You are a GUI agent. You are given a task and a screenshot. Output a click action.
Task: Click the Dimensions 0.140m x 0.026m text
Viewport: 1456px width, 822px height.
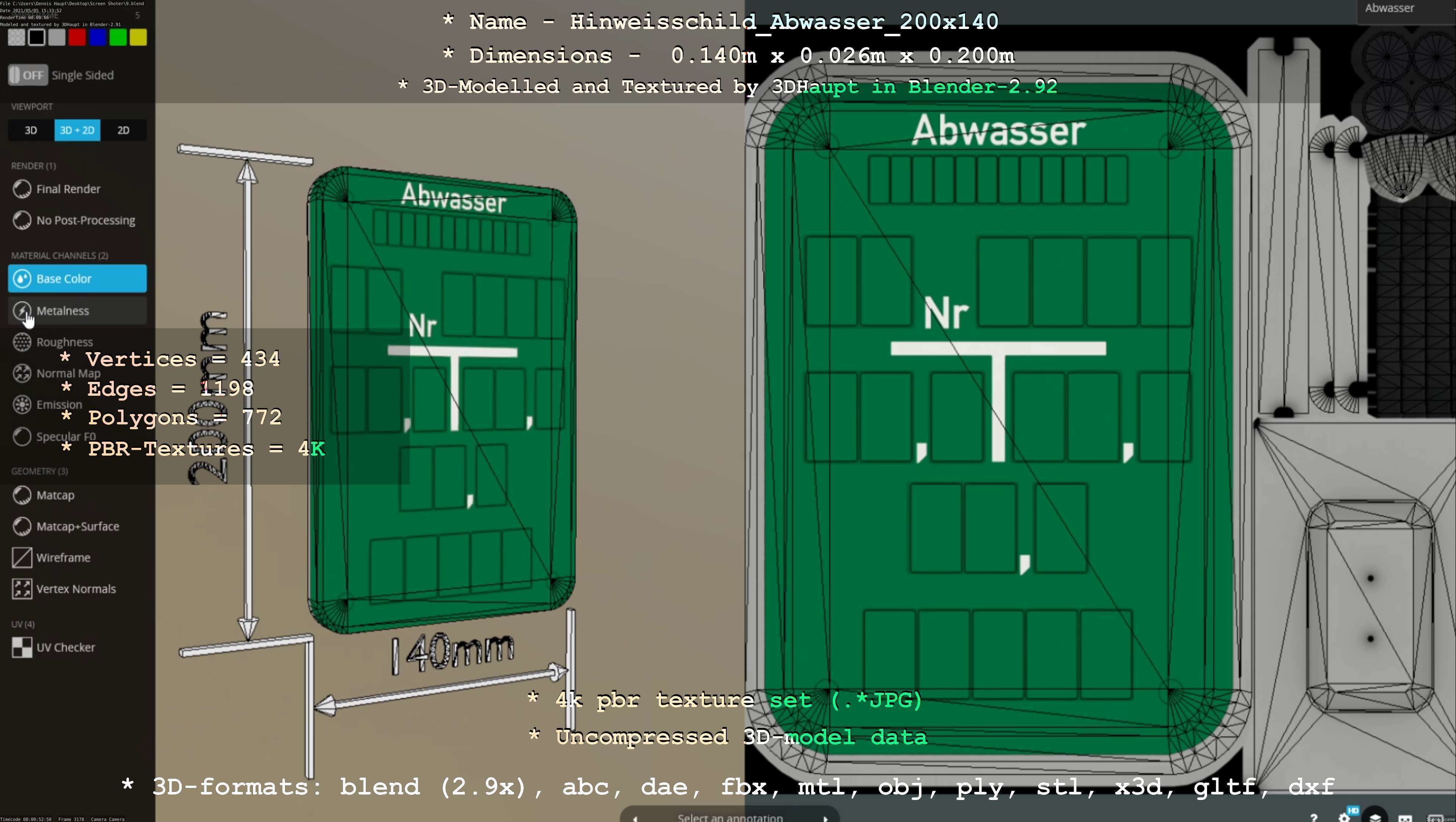point(729,55)
